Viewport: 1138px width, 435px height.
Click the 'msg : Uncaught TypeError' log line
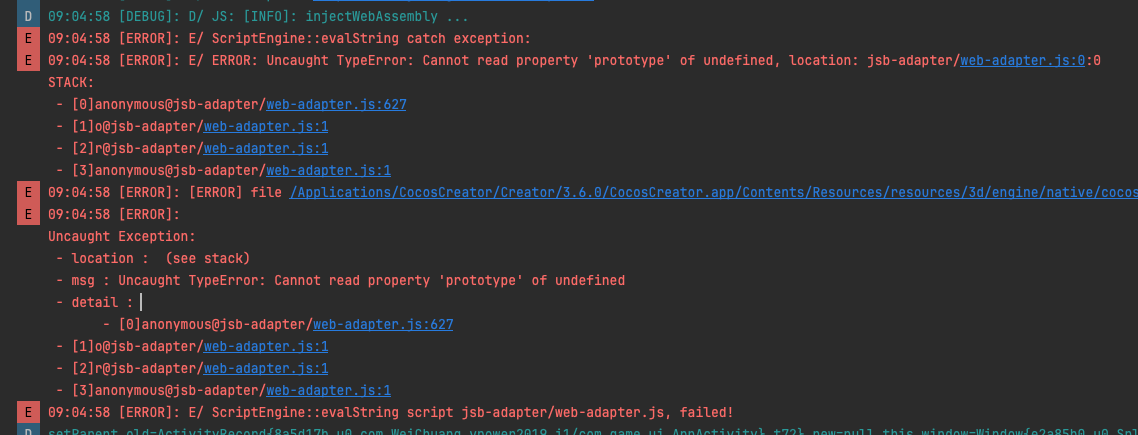point(340,280)
